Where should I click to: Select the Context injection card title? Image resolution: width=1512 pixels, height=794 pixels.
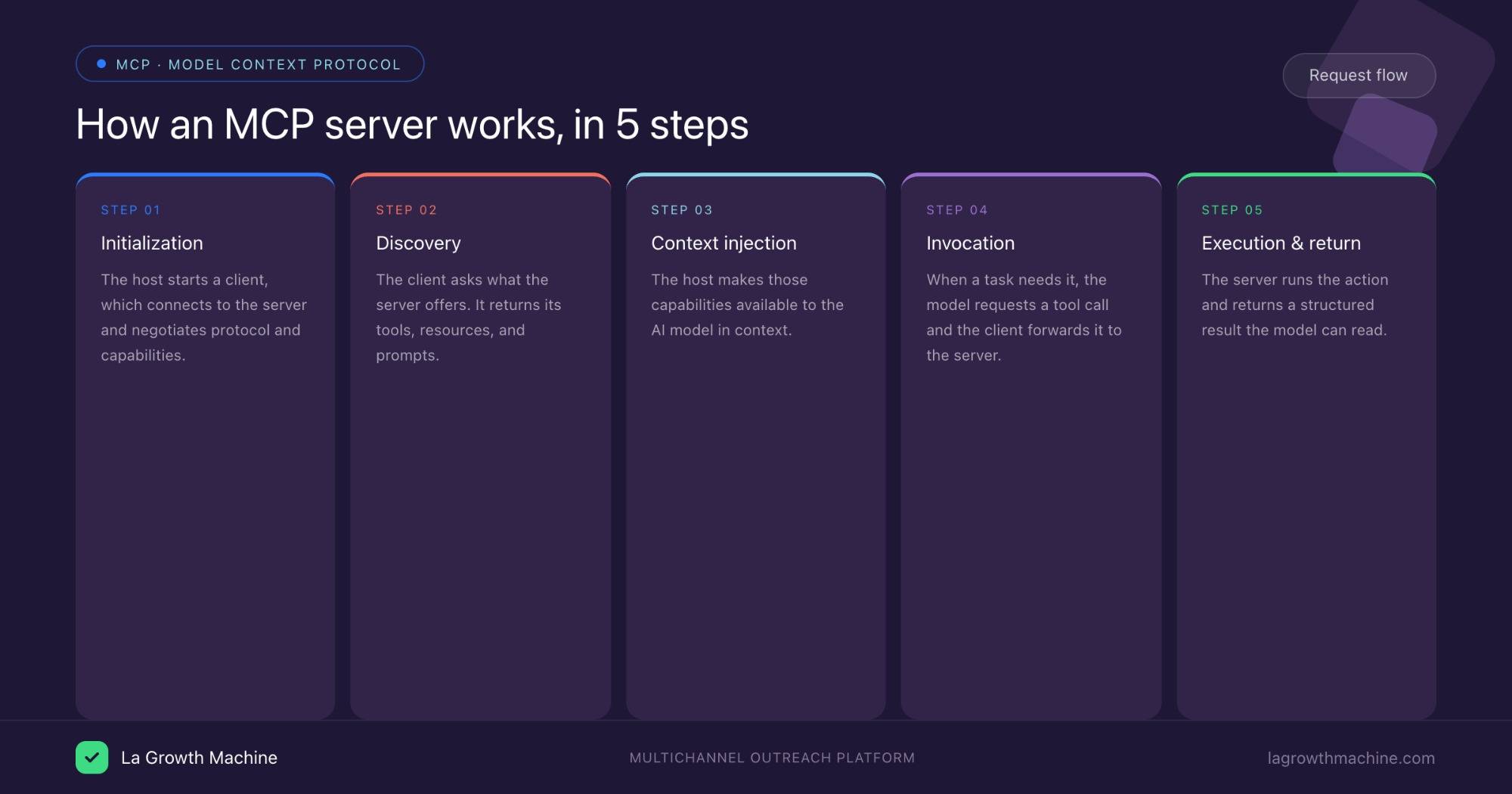pos(723,243)
